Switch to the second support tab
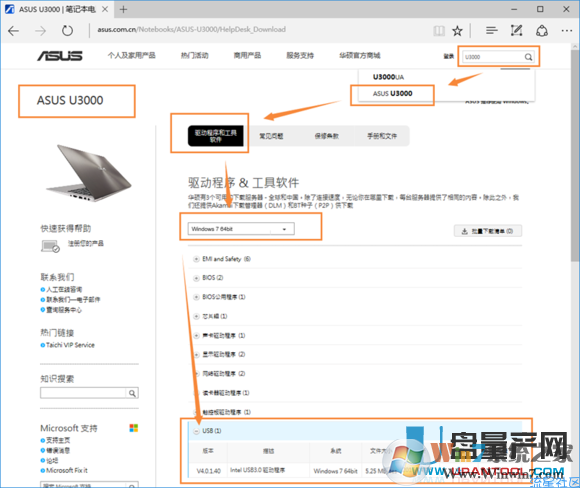The width and height of the screenshot is (580, 488). [271, 136]
